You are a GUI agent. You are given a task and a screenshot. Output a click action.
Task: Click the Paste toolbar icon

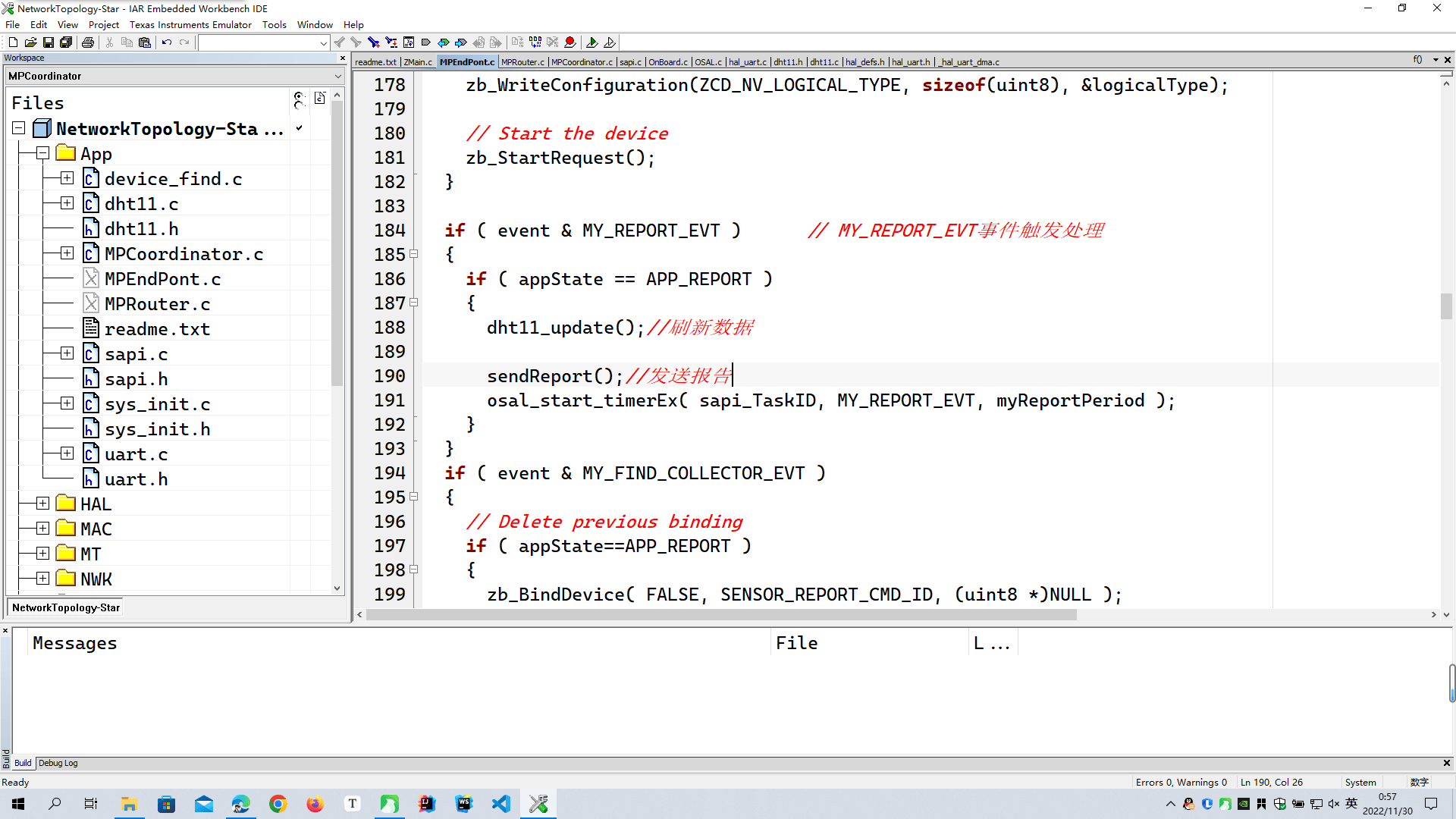[144, 42]
